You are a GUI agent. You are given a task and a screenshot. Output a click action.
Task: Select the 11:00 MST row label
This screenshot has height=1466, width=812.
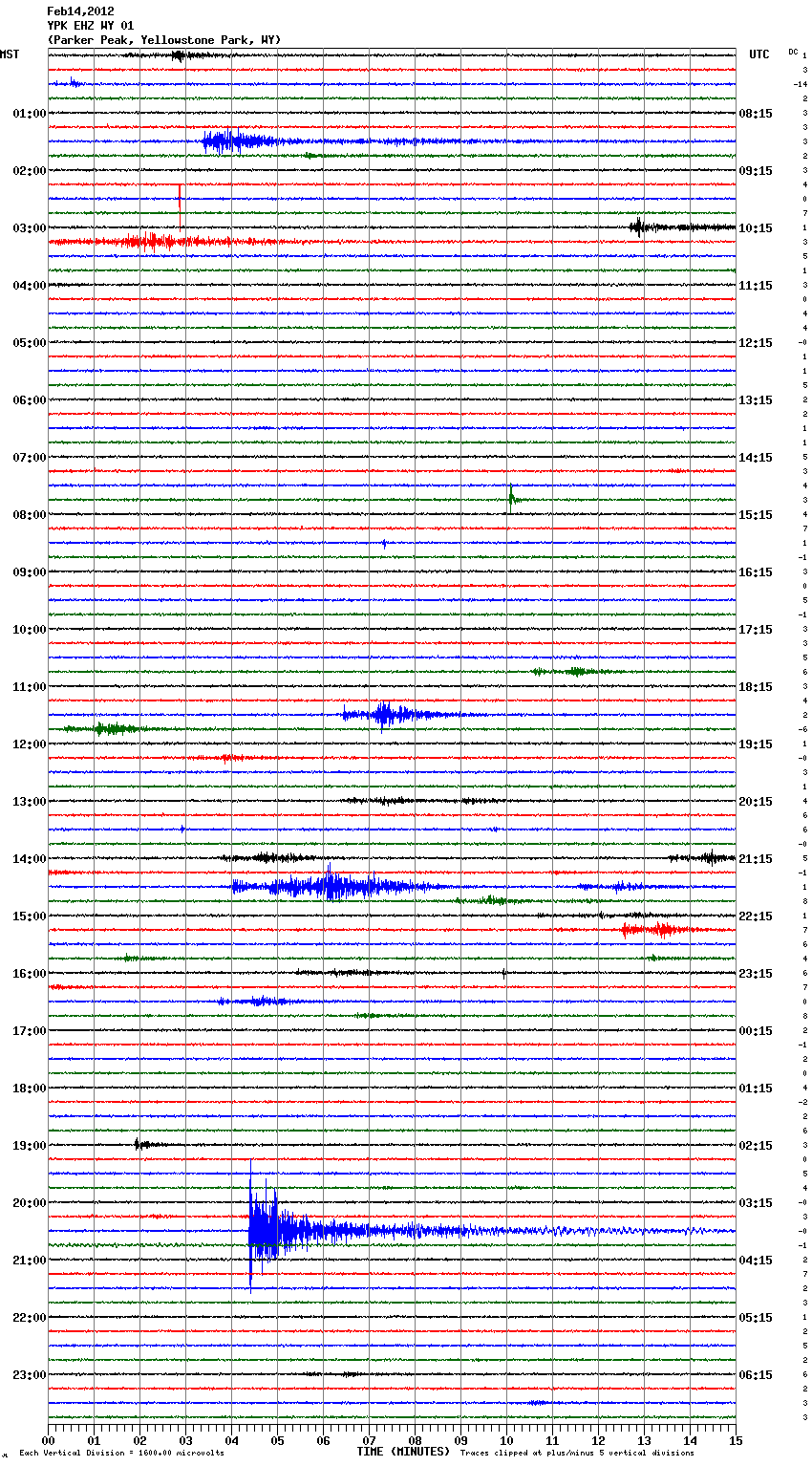point(30,687)
